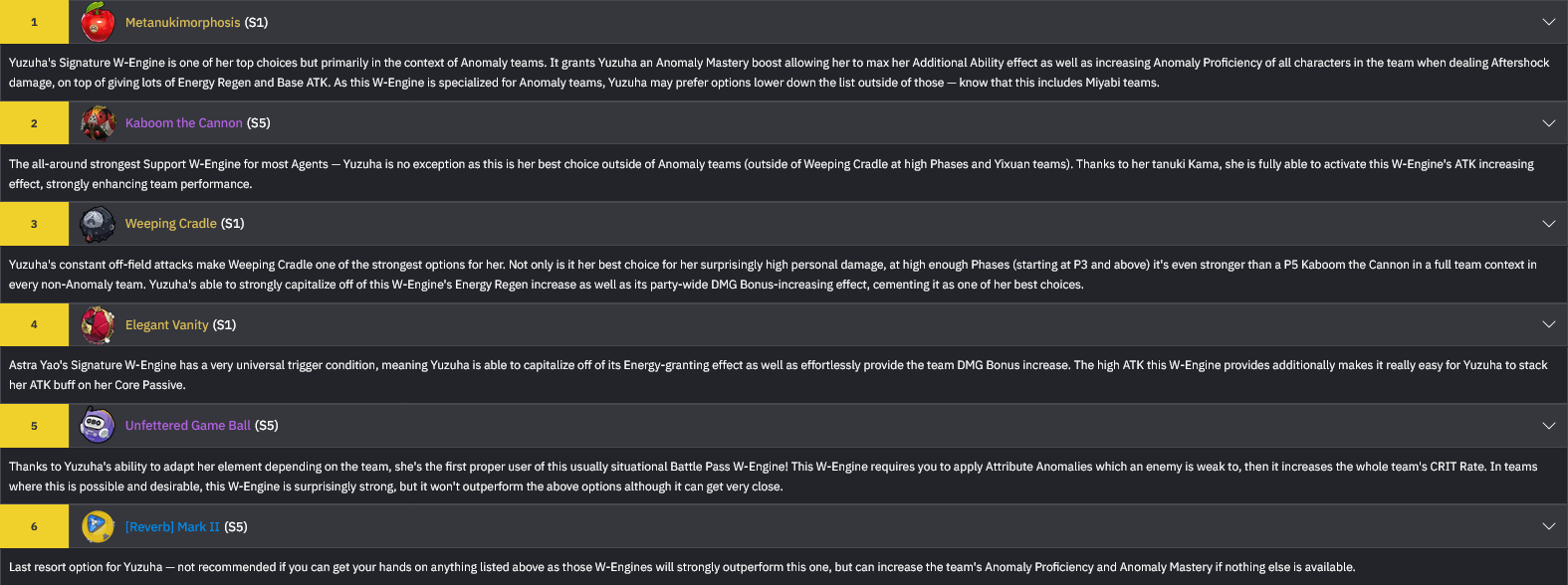
Task: Expand the Metanukimorphosis row chevron
Action: click(x=1548, y=22)
